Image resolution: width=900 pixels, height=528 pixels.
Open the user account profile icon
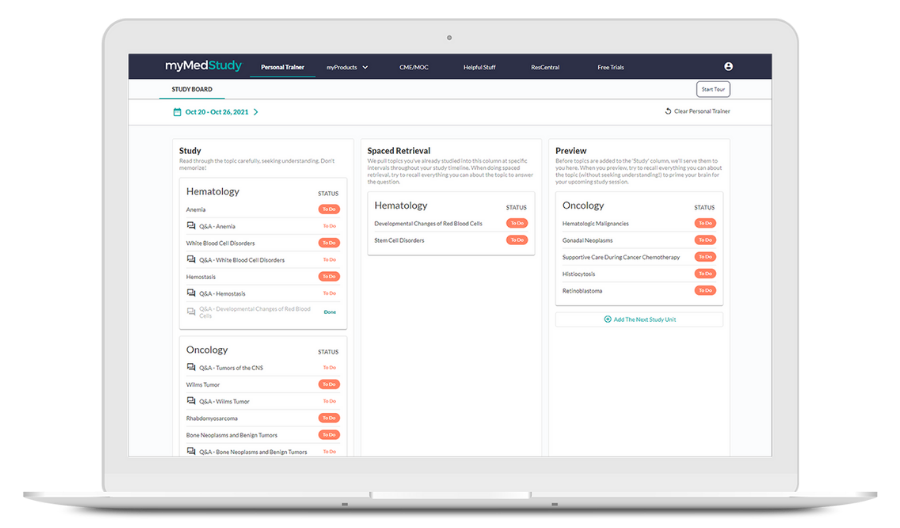[728, 67]
